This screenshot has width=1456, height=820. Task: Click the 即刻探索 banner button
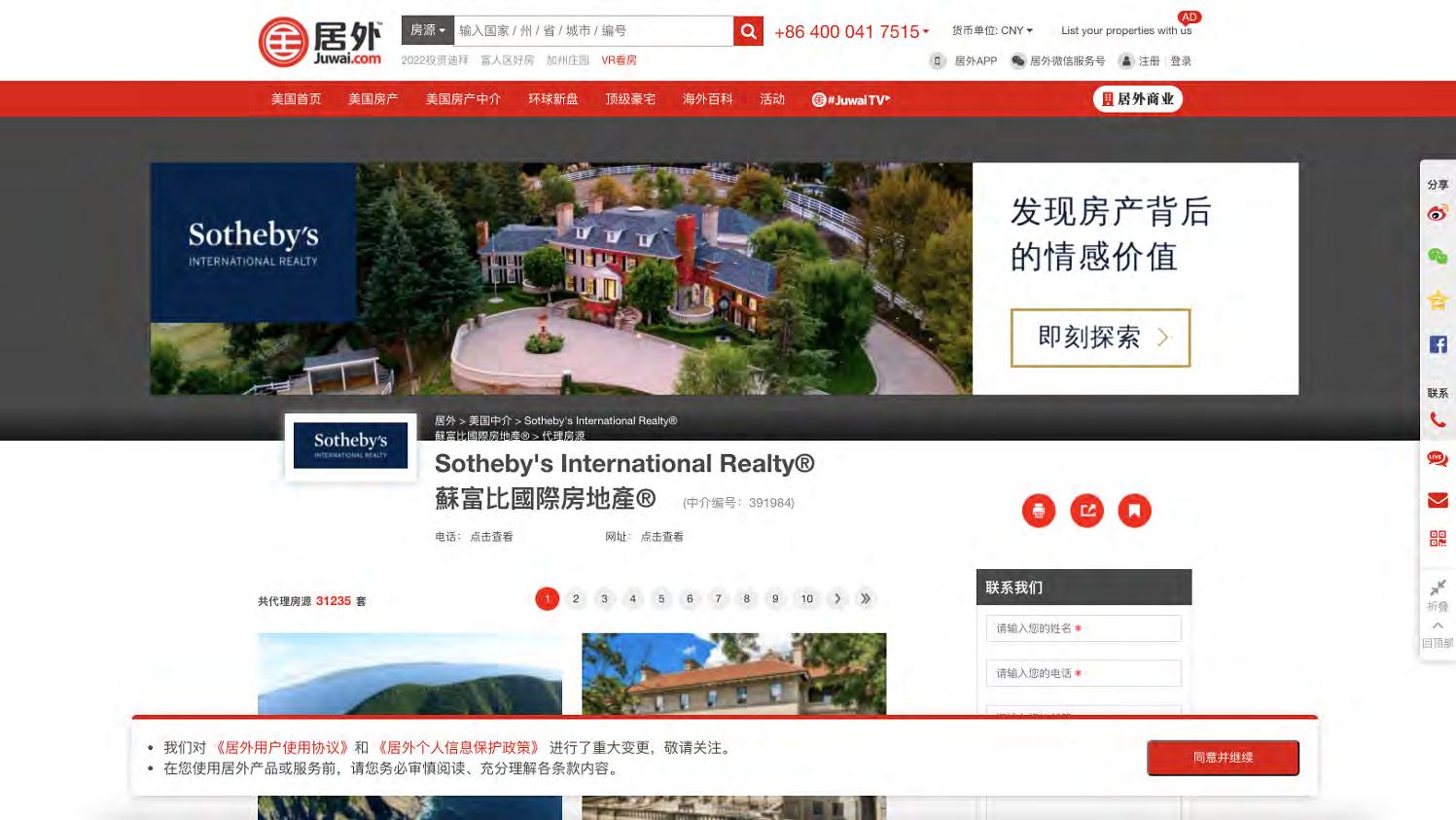[x=1100, y=338]
